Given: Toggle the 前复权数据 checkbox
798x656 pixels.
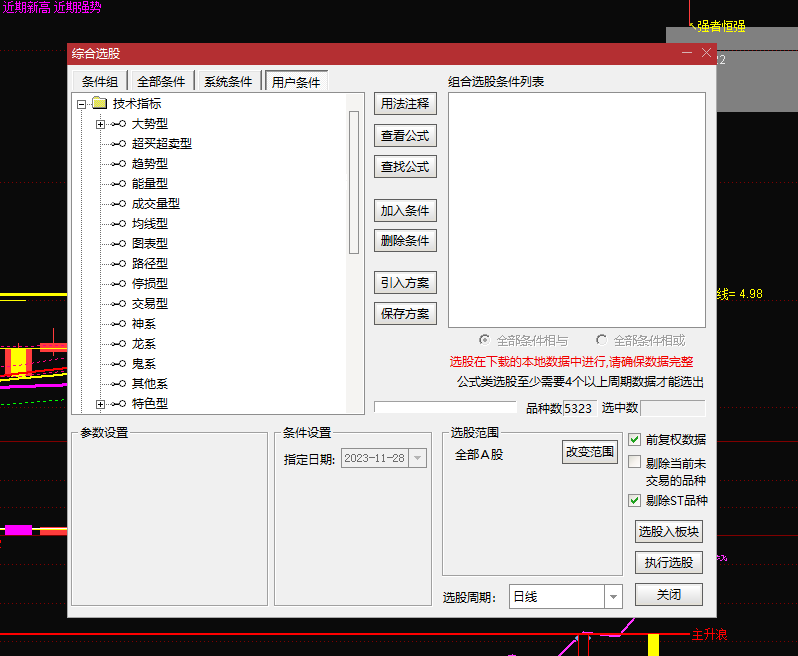Looking at the screenshot, I should pyautogui.click(x=634, y=439).
